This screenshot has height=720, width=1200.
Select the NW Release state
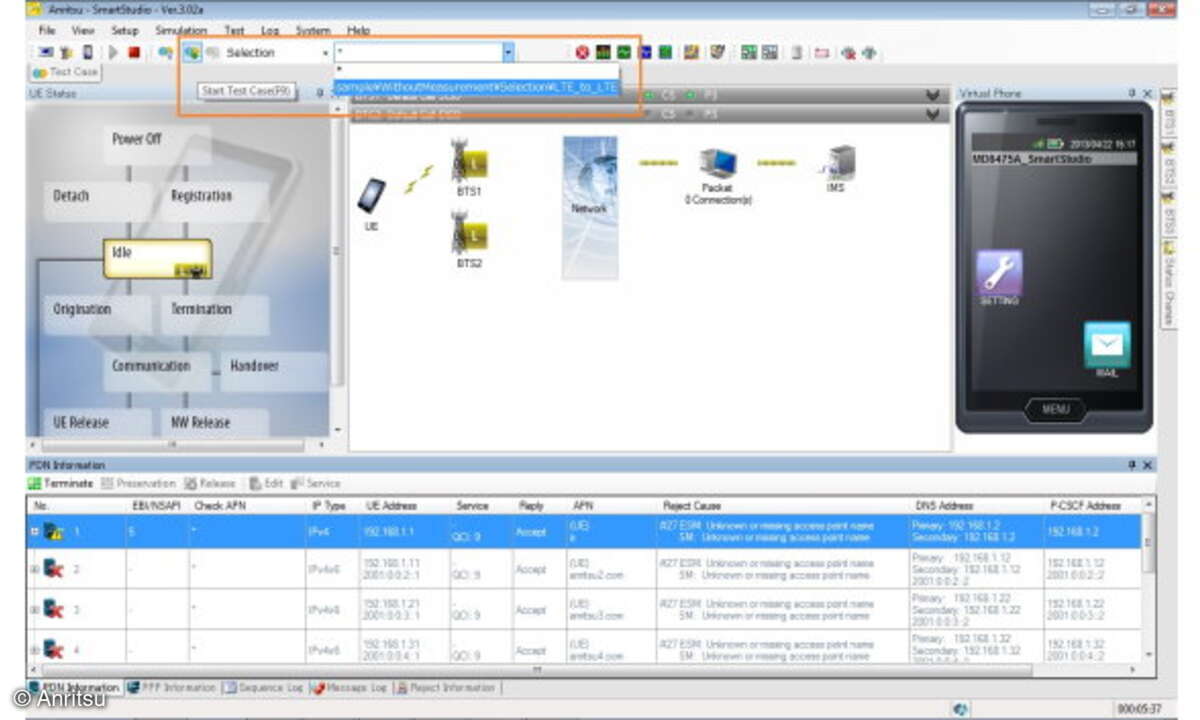pos(214,423)
